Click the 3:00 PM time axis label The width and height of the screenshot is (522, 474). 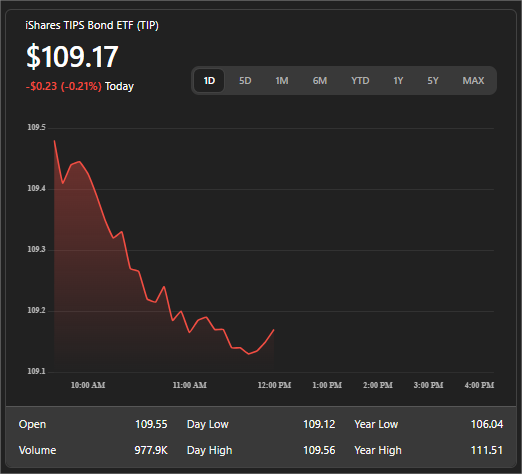point(428,385)
